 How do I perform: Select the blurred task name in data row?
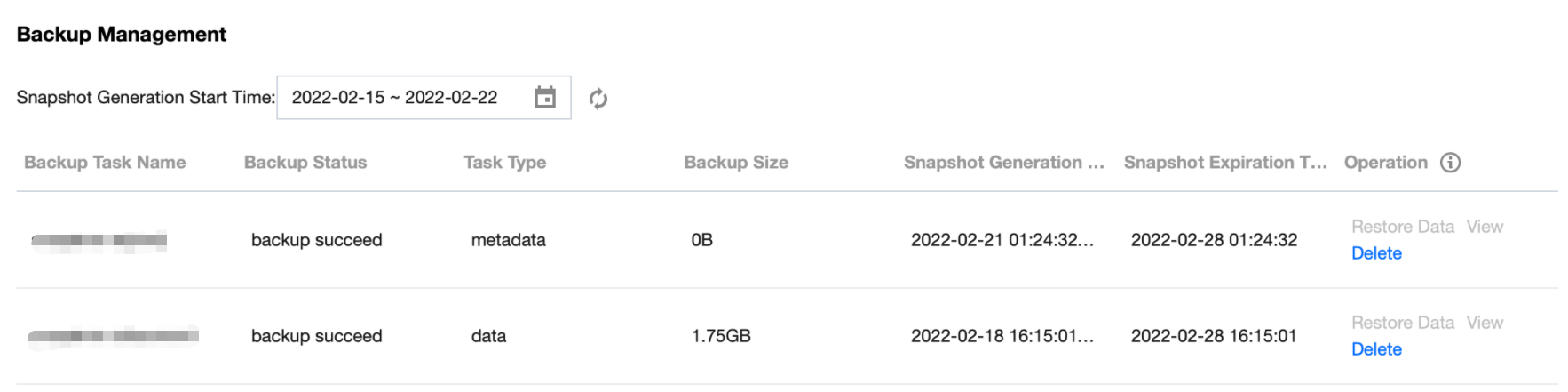point(114,336)
